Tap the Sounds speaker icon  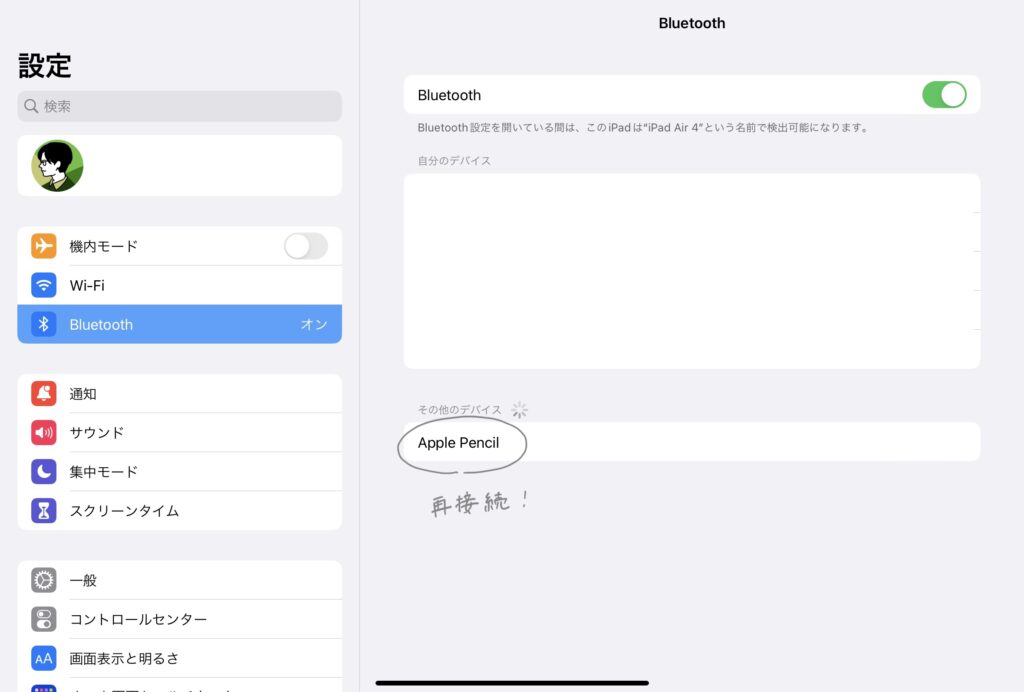pyautogui.click(x=44, y=433)
